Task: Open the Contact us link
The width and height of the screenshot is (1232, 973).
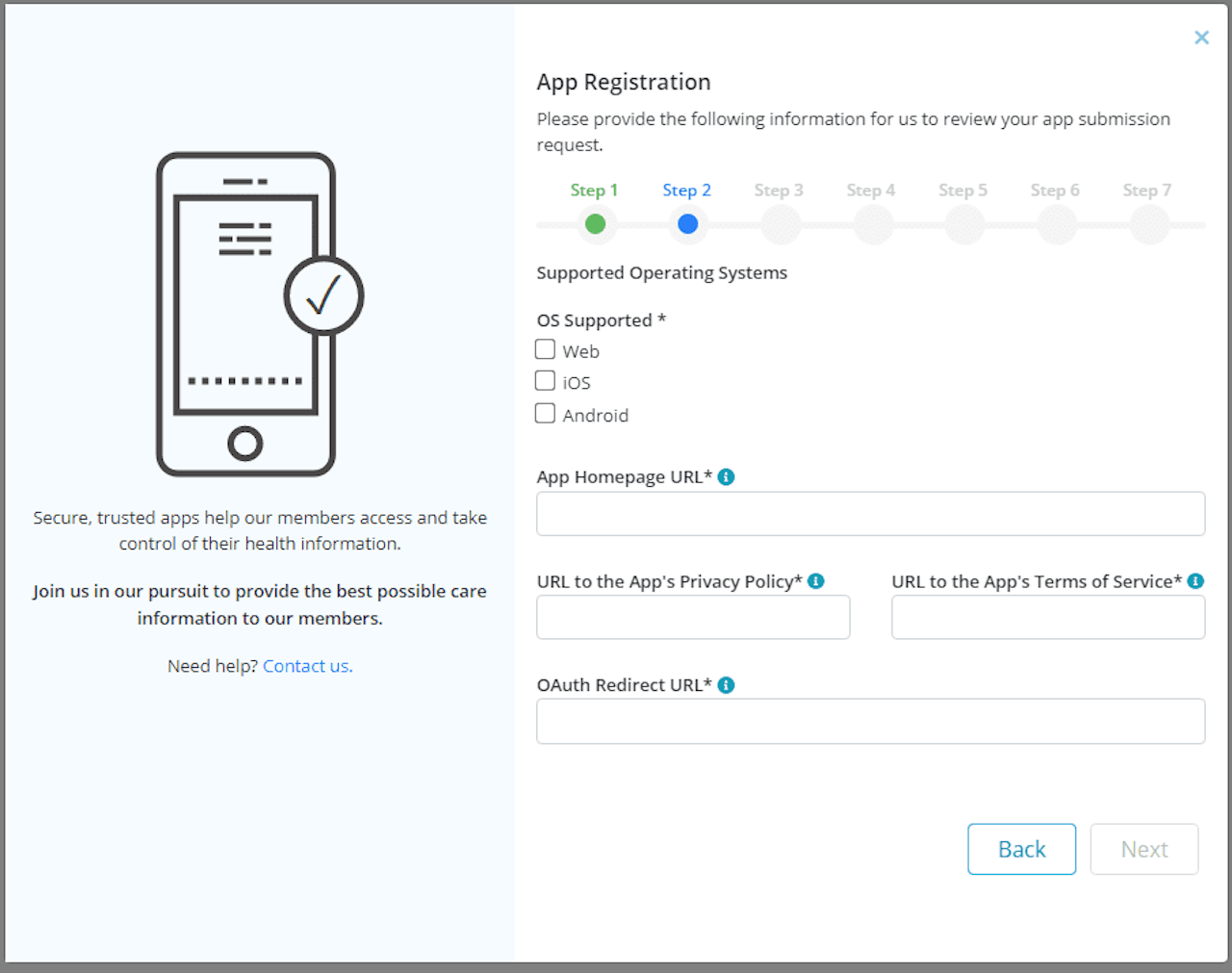Action: click(x=307, y=665)
